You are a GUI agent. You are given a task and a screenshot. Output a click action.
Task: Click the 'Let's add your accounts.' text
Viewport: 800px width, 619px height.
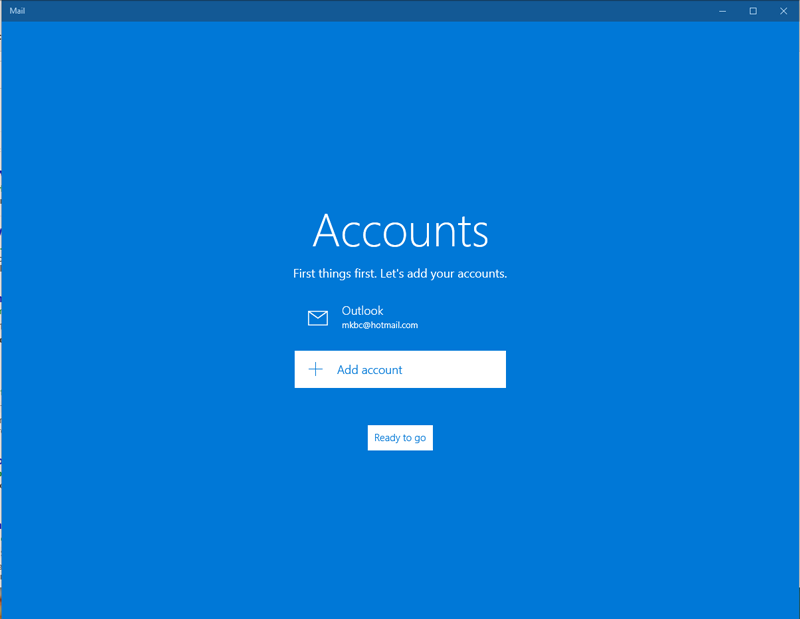point(443,274)
